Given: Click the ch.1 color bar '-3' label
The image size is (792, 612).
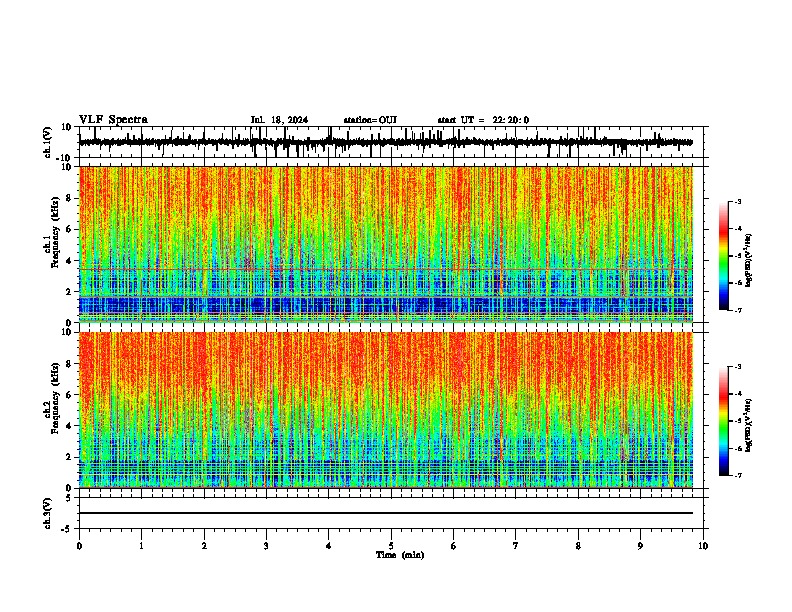Looking at the screenshot, I should point(737,201).
